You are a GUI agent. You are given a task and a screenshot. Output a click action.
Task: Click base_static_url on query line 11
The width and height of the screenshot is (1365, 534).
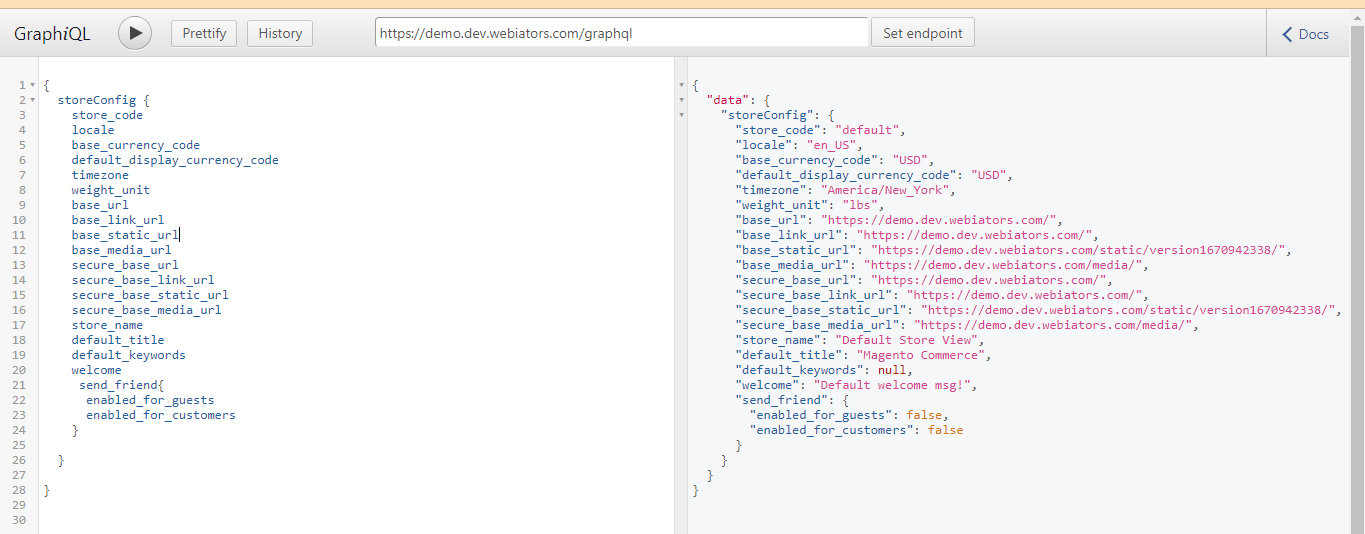(x=125, y=235)
